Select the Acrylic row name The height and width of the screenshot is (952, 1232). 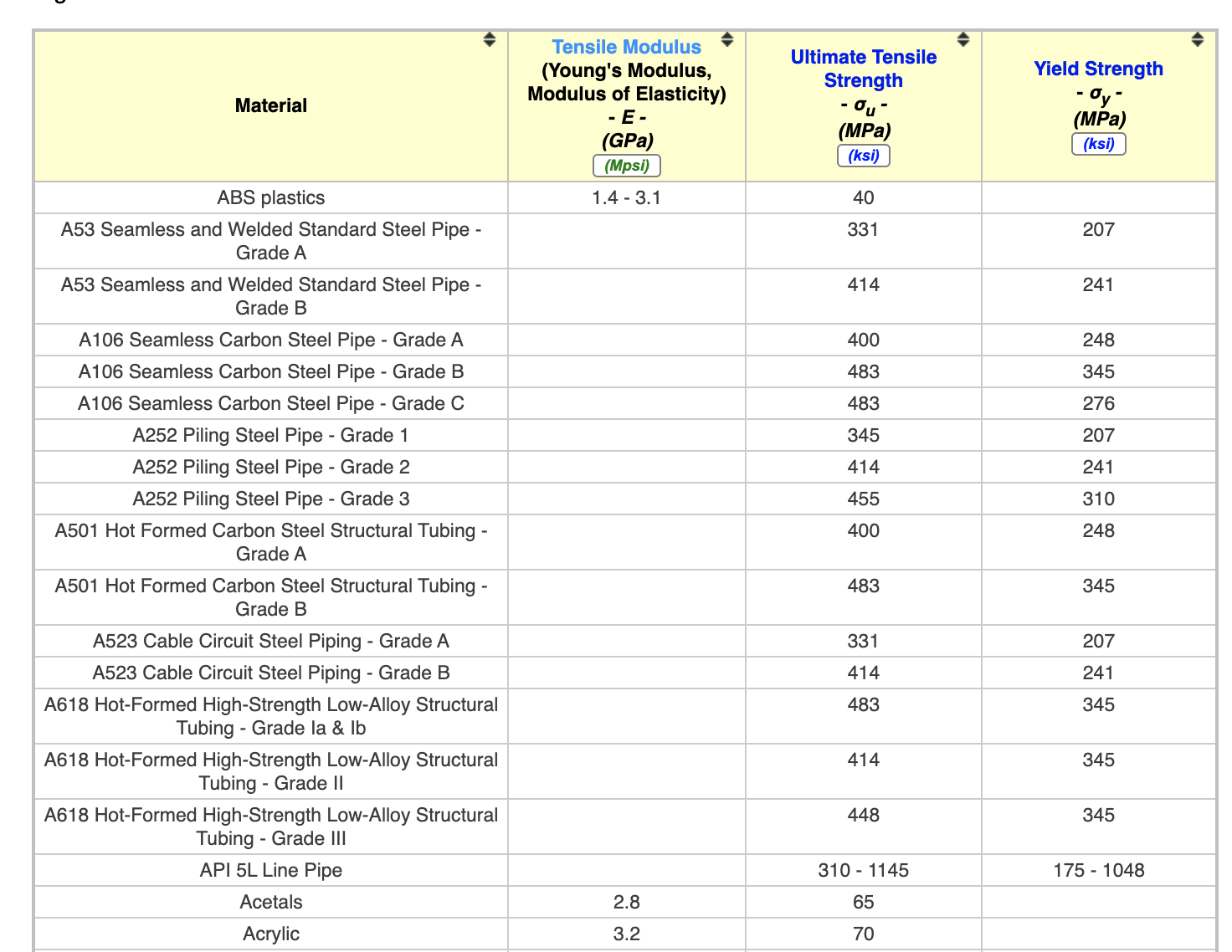(271, 934)
